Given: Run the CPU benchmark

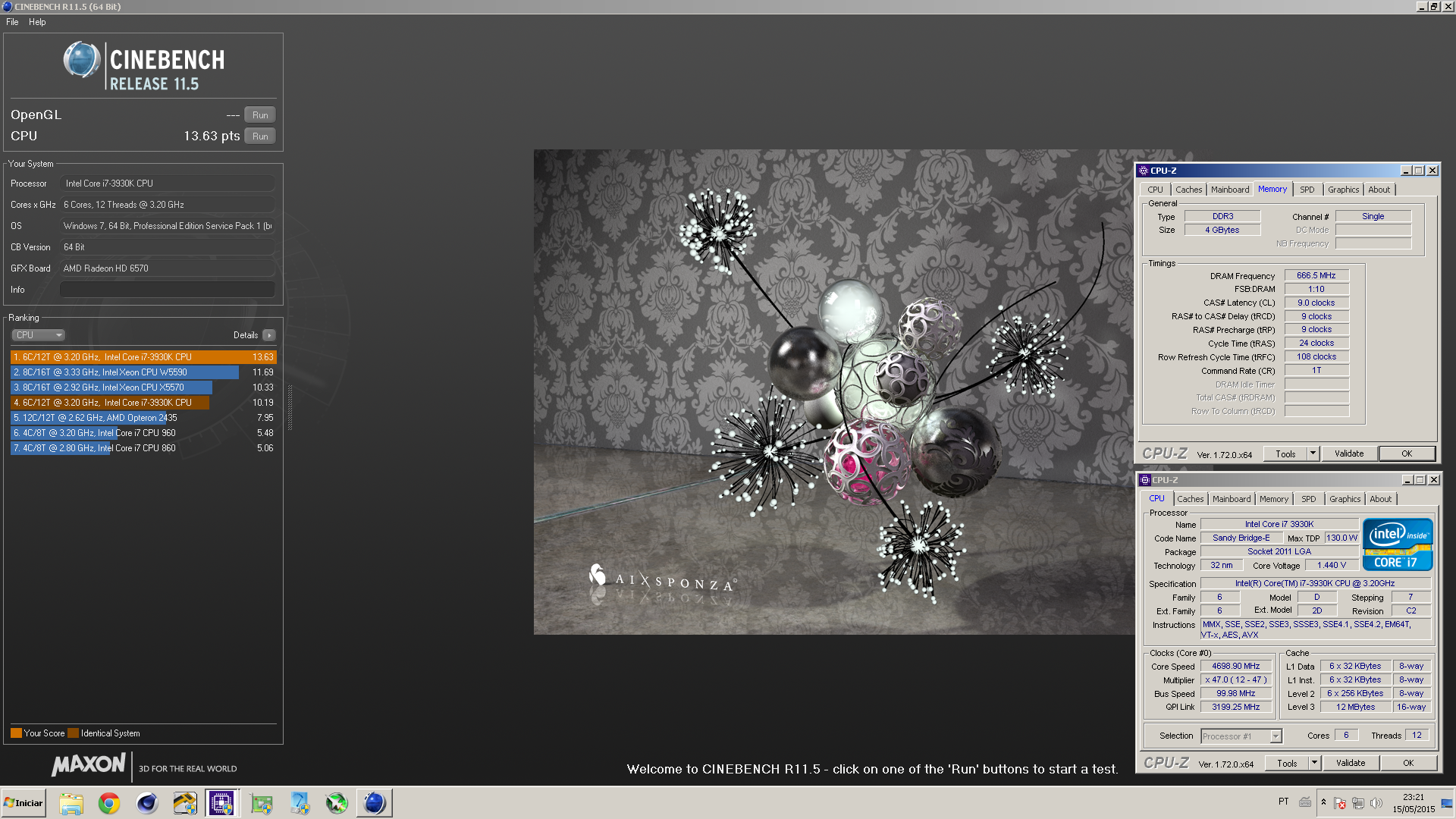Looking at the screenshot, I should [x=260, y=136].
